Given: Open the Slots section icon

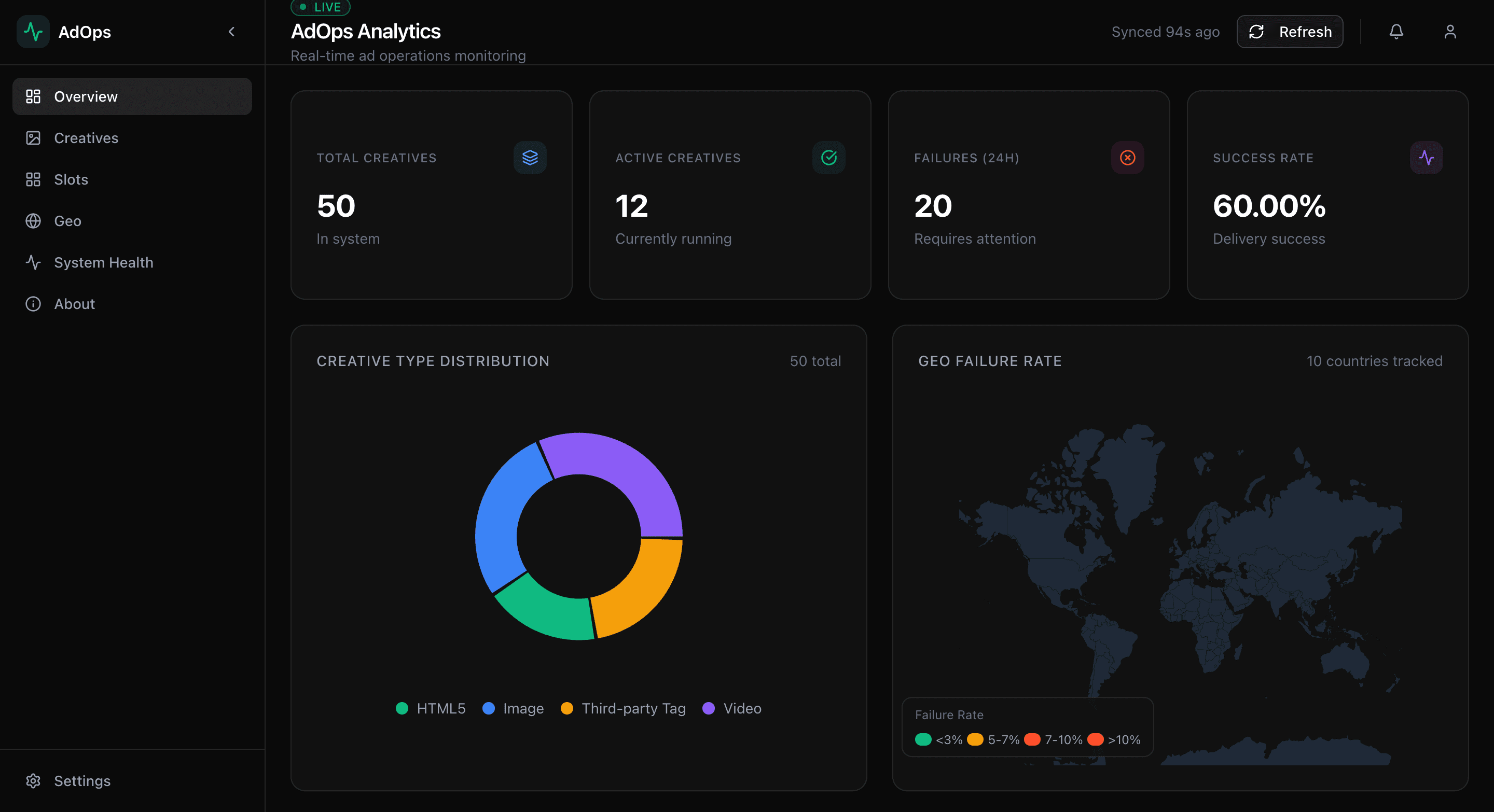Looking at the screenshot, I should 33,179.
